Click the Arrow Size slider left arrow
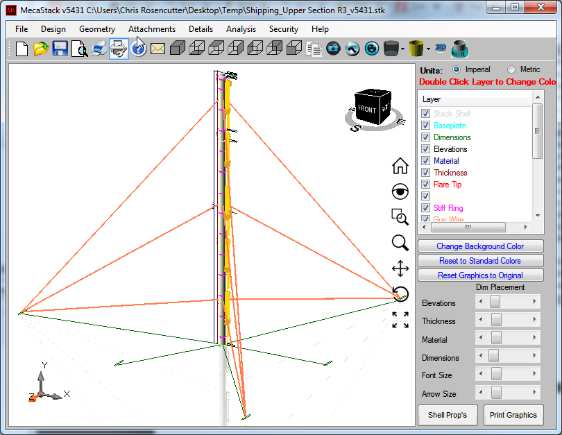Viewport: 562px width, 435px height. pyautogui.click(x=481, y=393)
